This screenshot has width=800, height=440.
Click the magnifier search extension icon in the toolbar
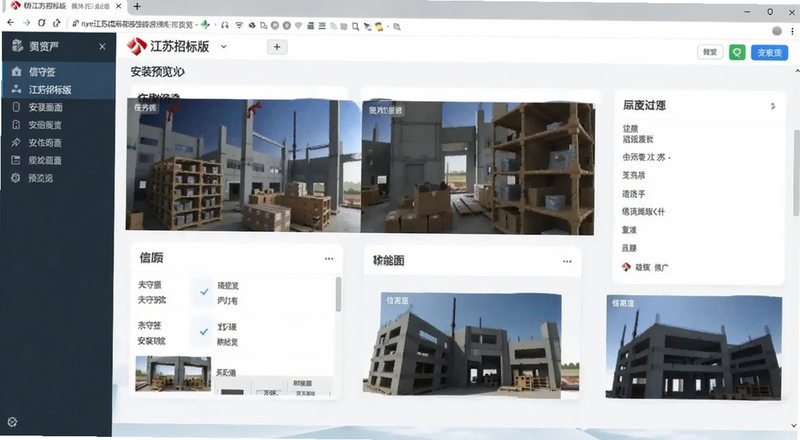coord(355,26)
